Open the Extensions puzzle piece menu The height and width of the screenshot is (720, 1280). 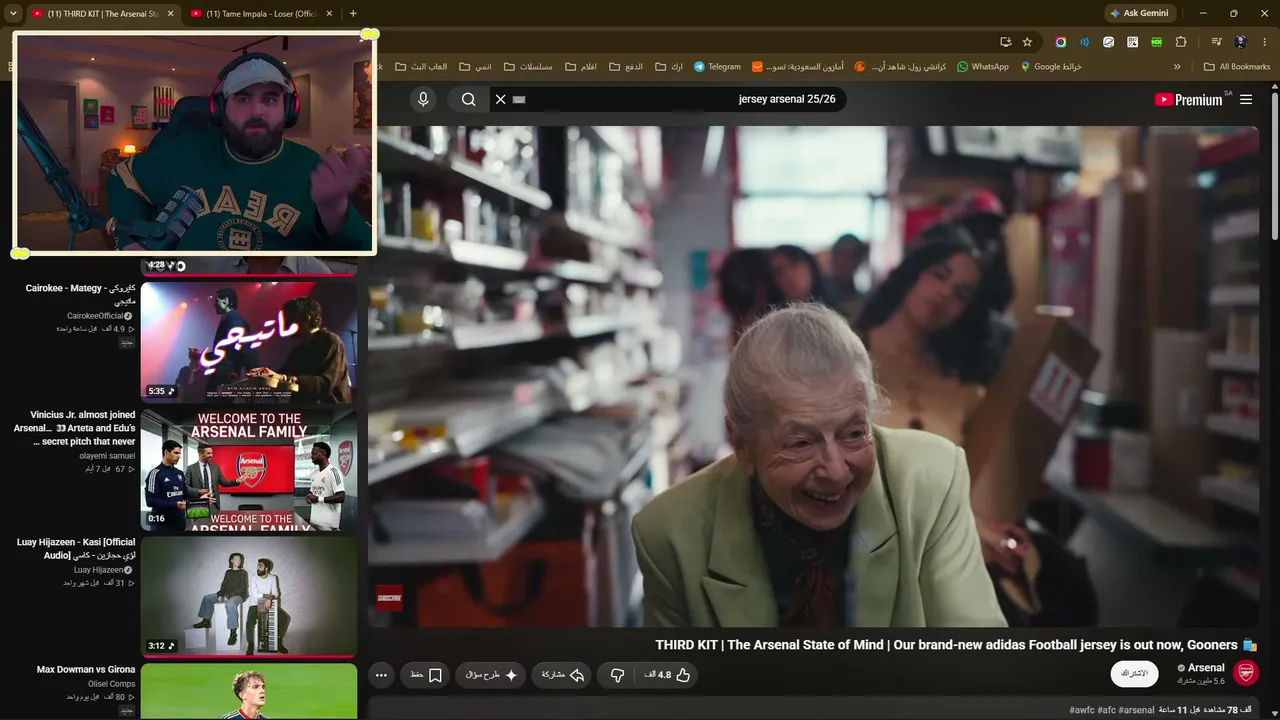1181,42
